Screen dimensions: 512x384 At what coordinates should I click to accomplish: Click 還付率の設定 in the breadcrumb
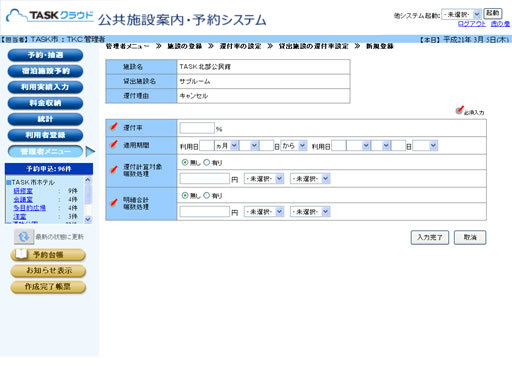point(240,46)
